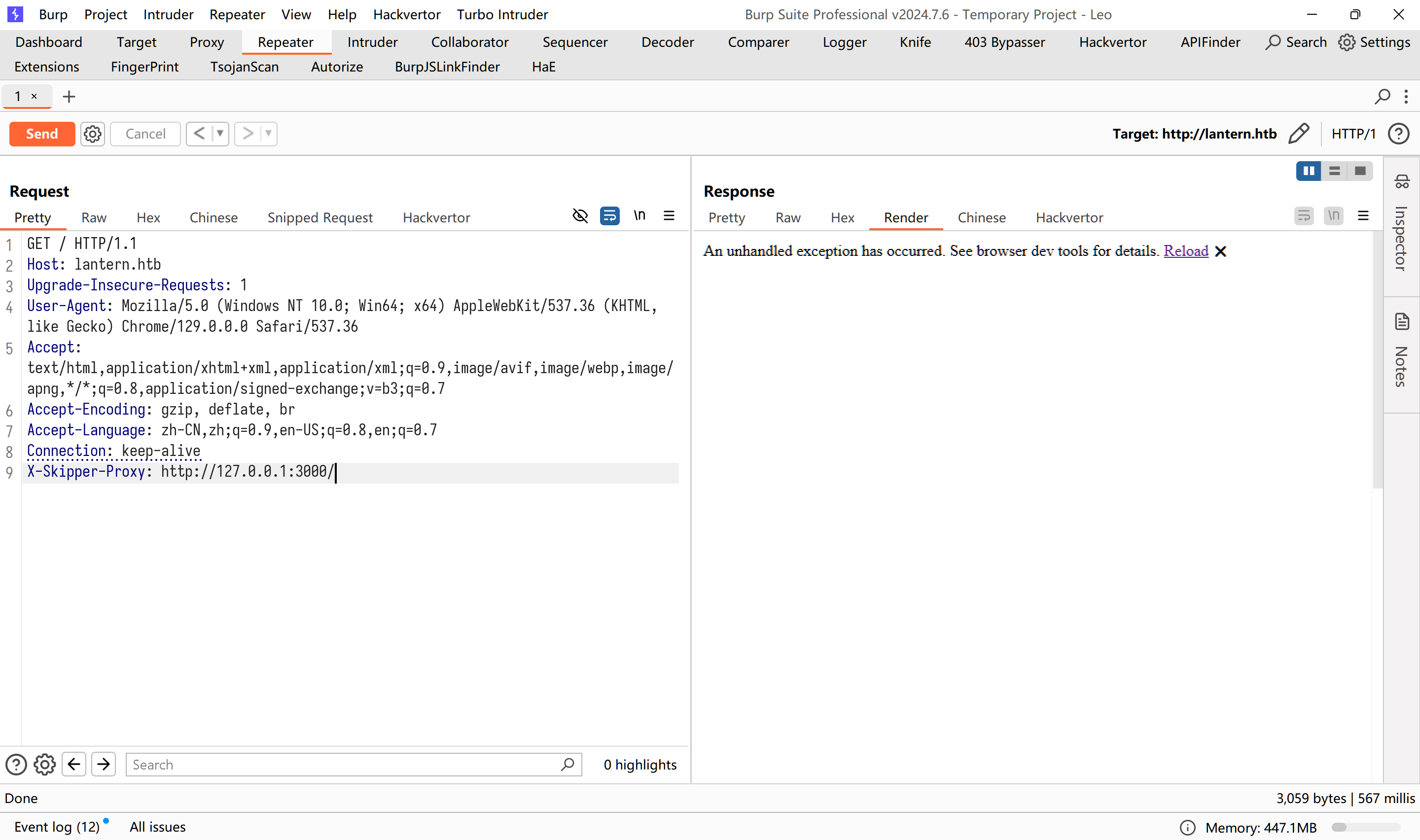This screenshot has height=840, width=1420.
Task: Switch response view to Pretty
Action: point(727,218)
